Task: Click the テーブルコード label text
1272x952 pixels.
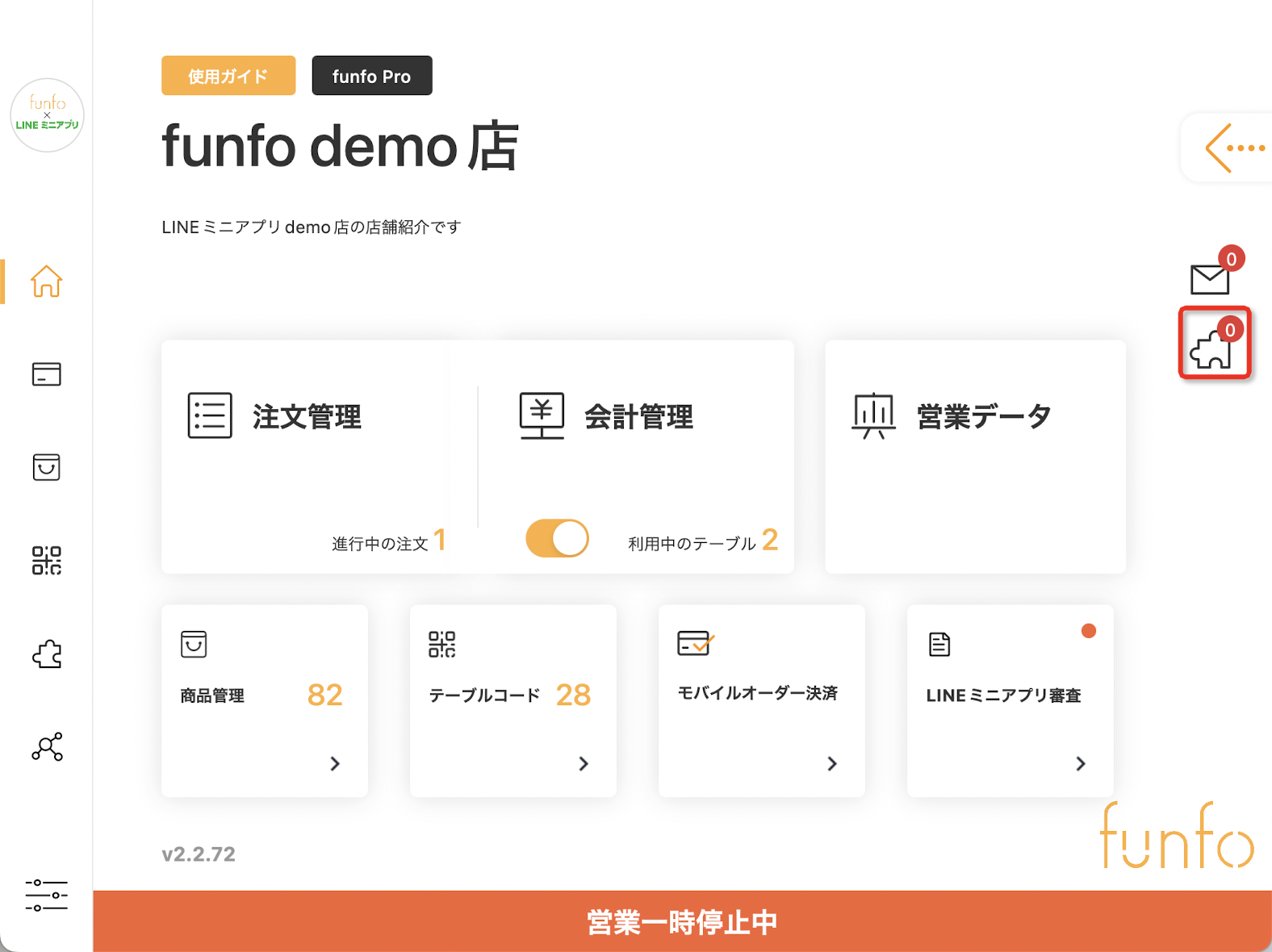Action: tap(484, 695)
